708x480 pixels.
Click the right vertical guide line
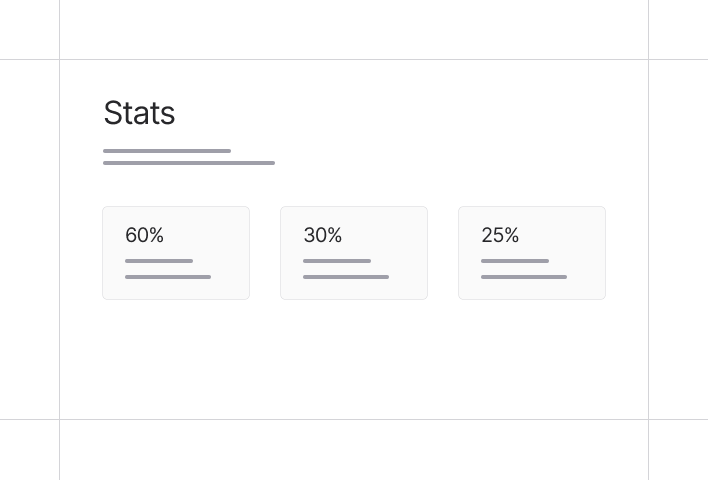coord(648,240)
